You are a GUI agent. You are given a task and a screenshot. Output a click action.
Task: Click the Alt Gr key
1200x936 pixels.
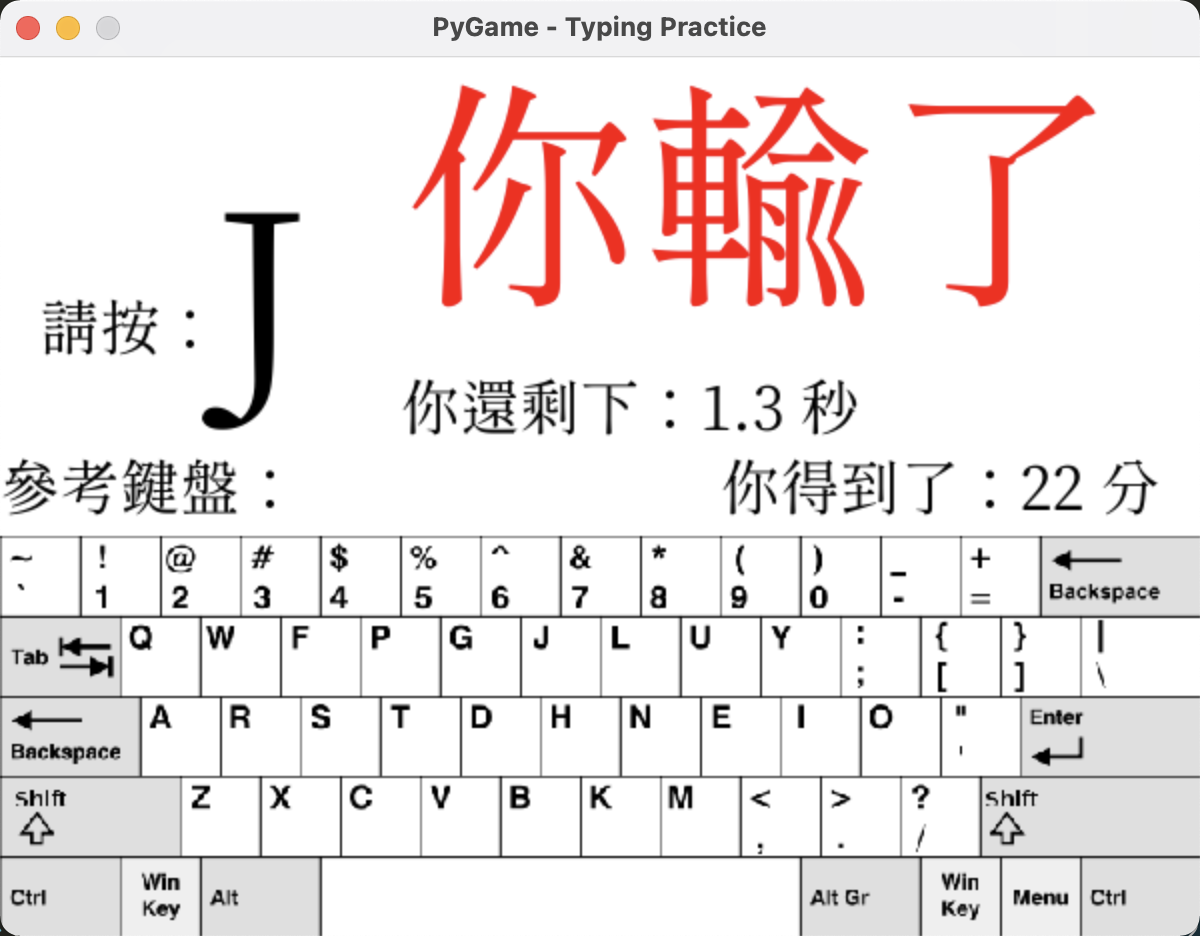(x=861, y=897)
